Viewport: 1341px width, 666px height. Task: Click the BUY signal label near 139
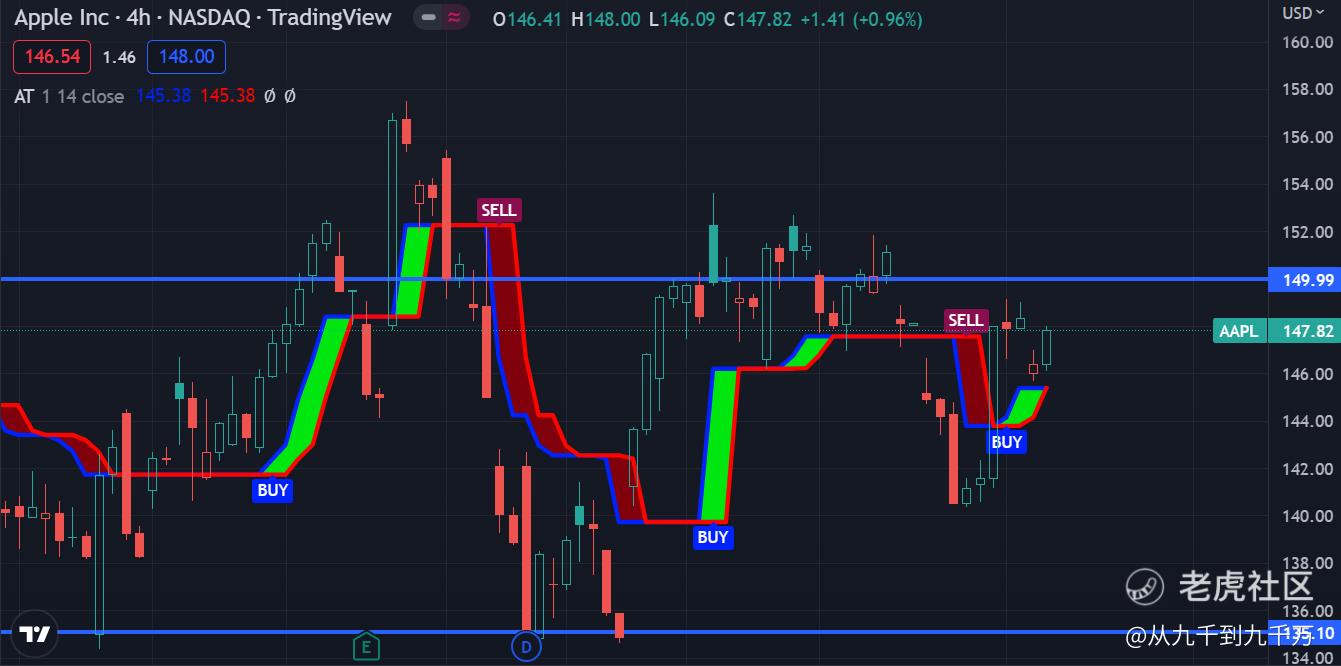(713, 538)
